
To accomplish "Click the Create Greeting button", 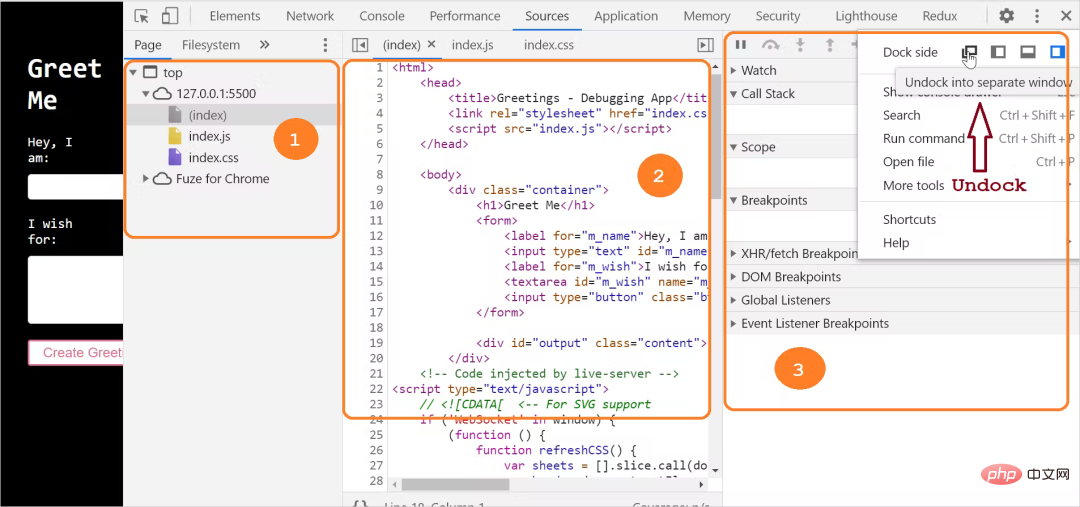I will tap(76, 353).
